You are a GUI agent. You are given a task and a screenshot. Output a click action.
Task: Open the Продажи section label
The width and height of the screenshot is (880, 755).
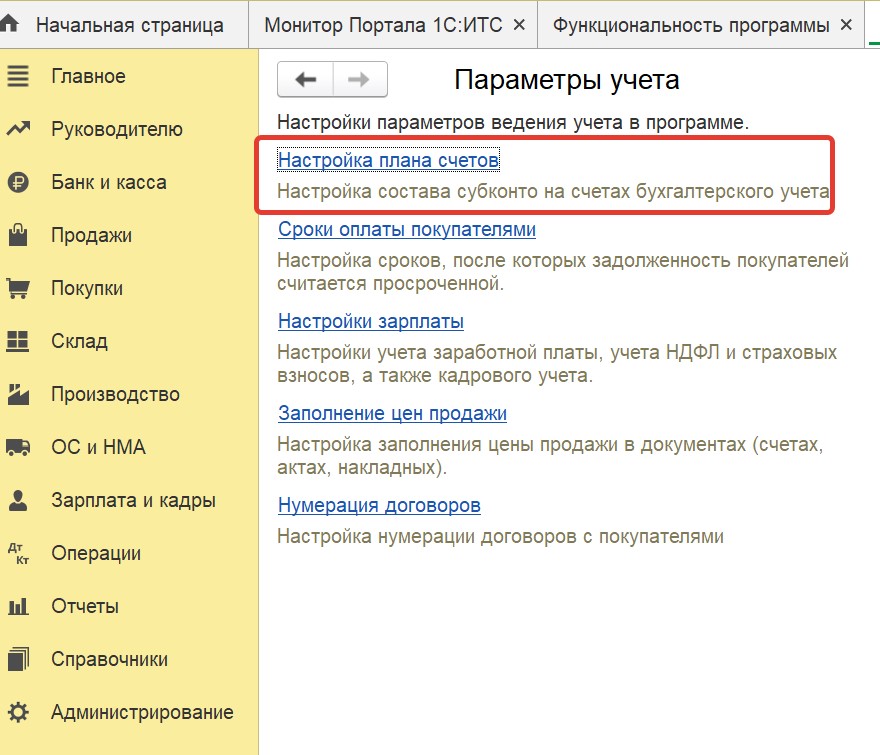tap(91, 235)
